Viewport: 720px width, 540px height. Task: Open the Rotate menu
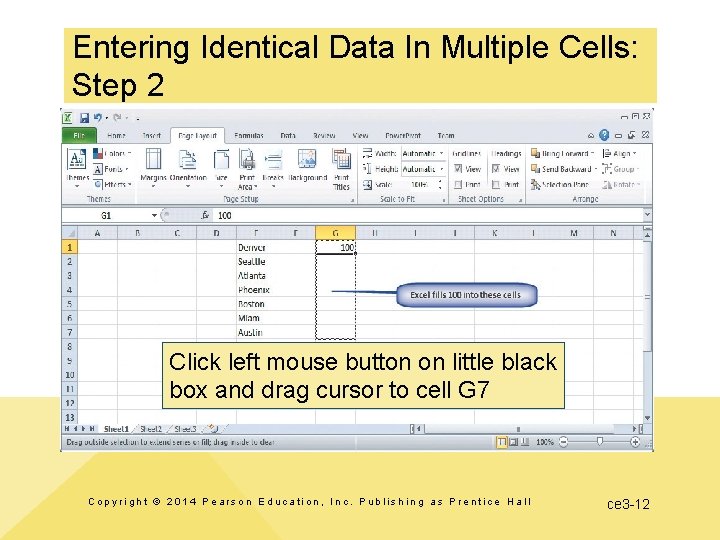[x=621, y=185]
